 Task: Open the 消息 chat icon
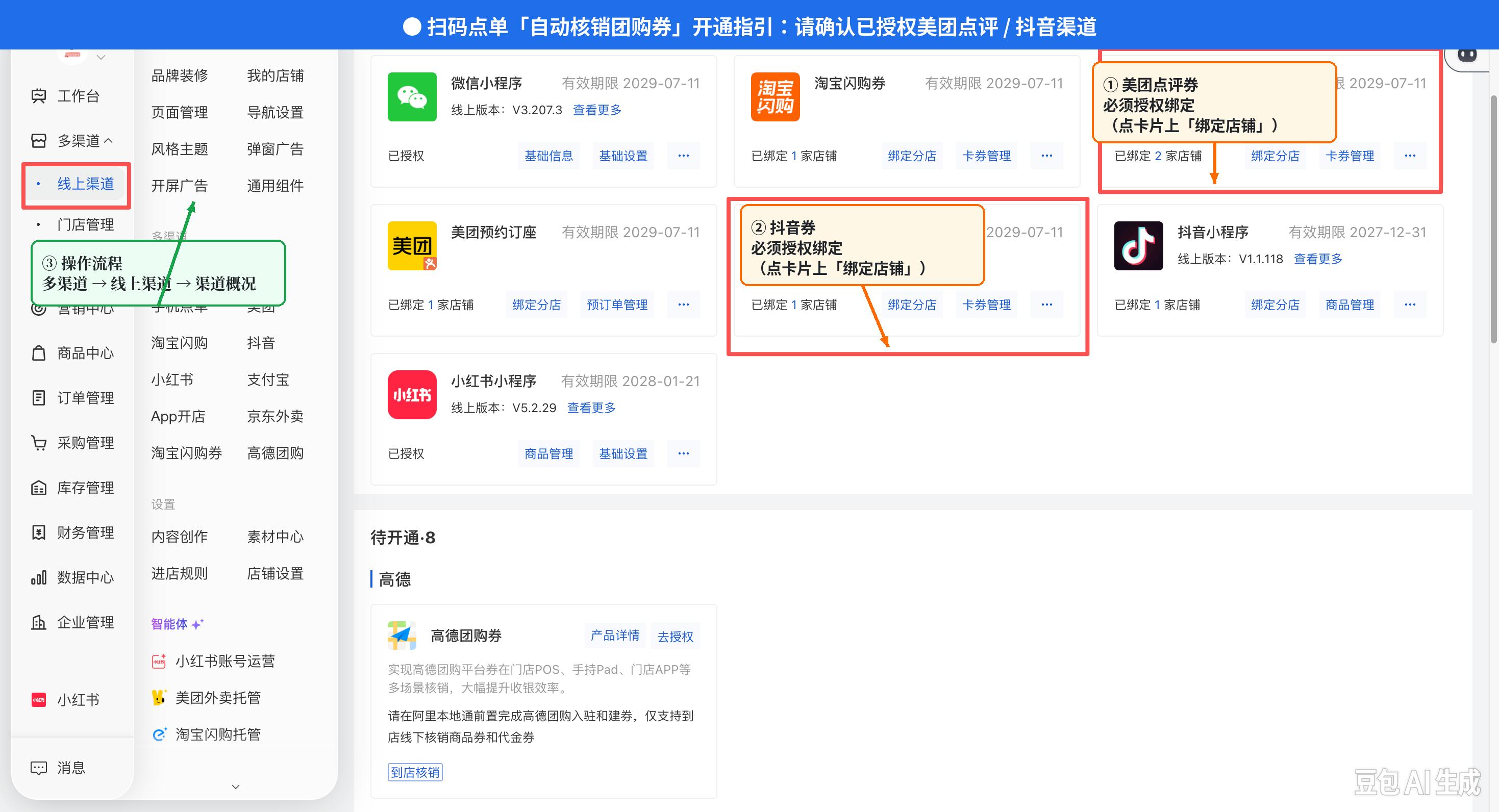[38, 768]
